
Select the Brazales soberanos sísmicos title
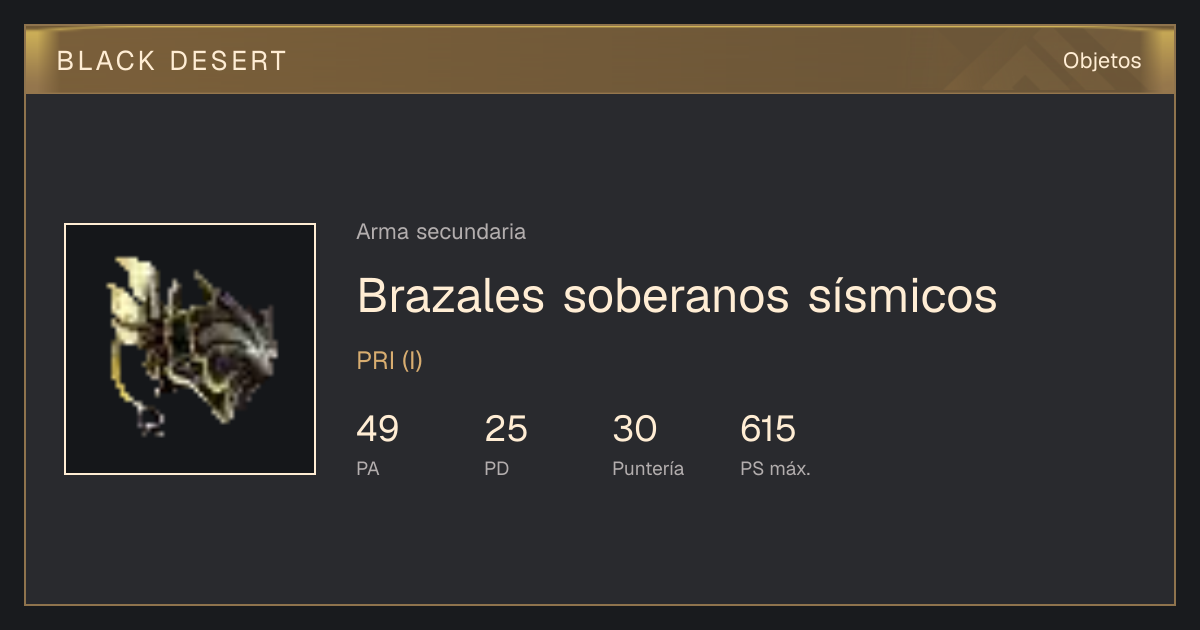677,296
